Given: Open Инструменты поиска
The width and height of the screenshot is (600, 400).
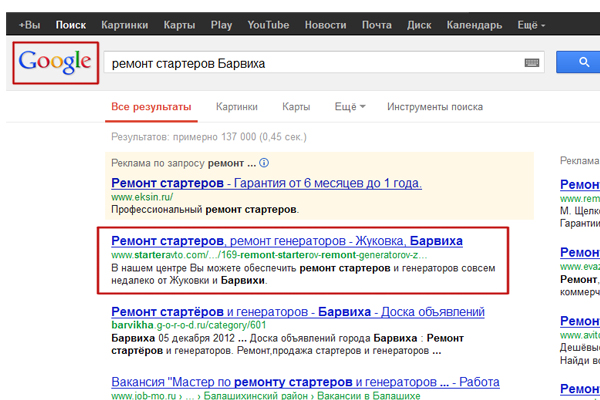Looking at the screenshot, I should click(435, 107).
